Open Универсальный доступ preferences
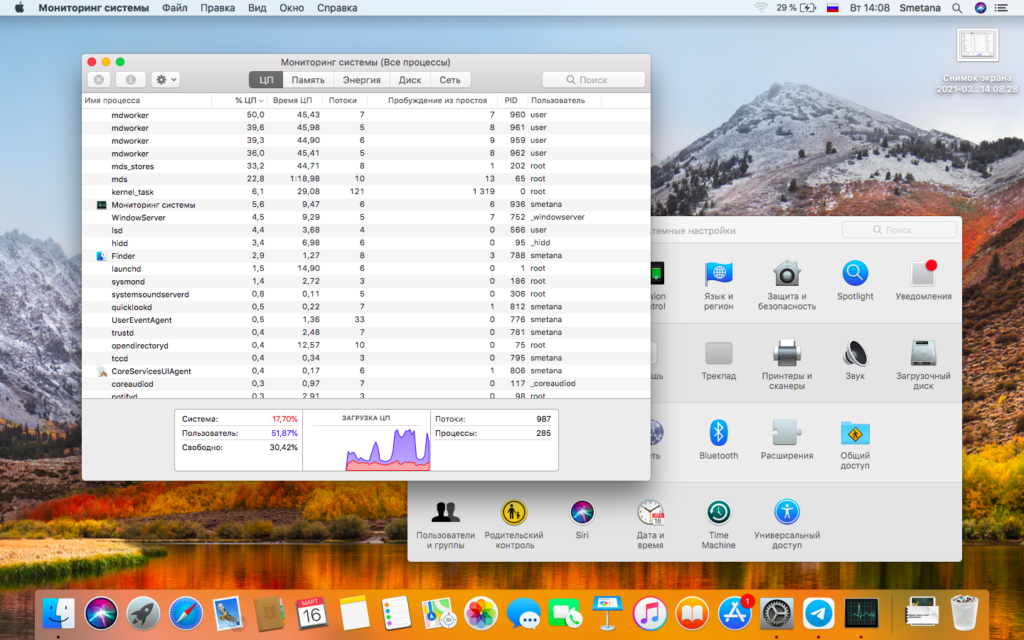Viewport: 1024px width, 640px height. tap(786, 524)
